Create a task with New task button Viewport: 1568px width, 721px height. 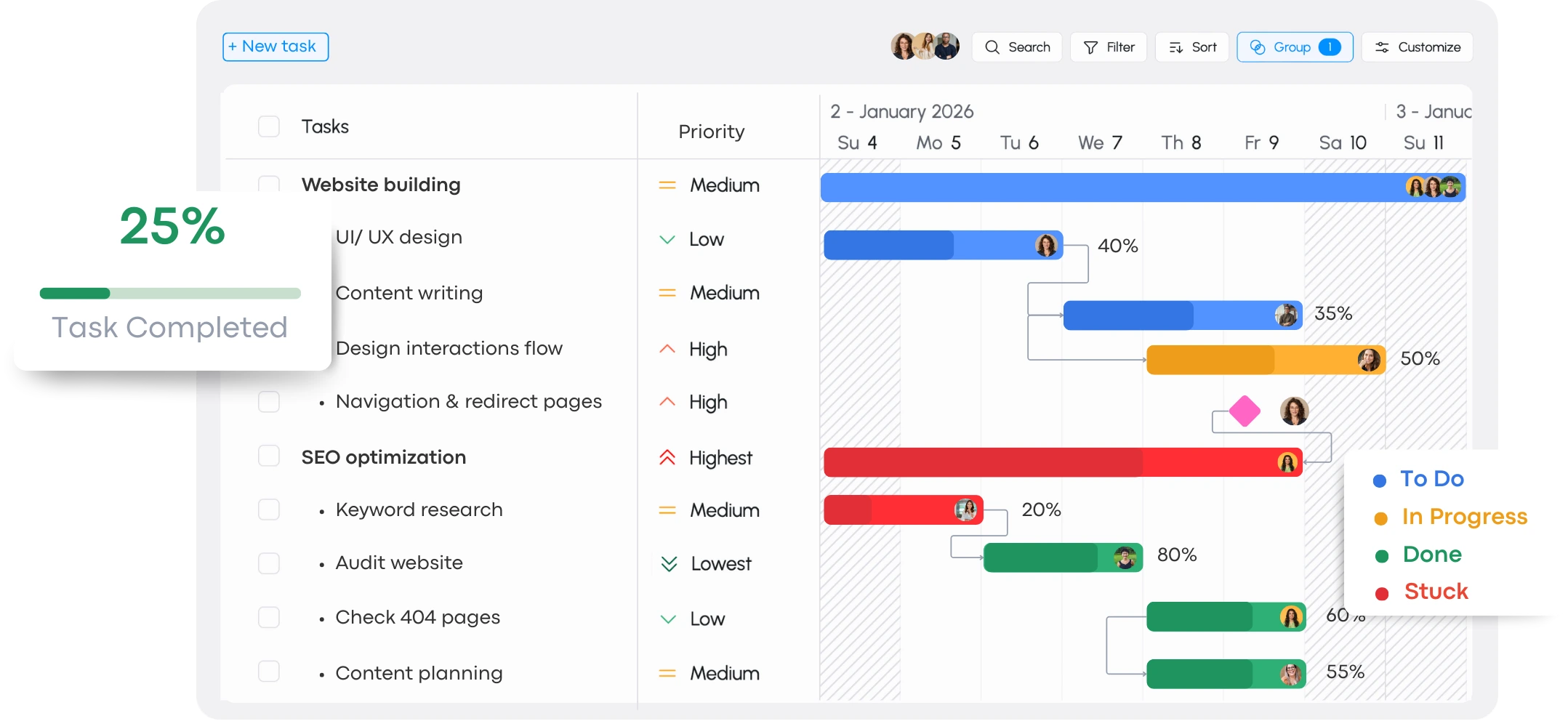(276, 47)
